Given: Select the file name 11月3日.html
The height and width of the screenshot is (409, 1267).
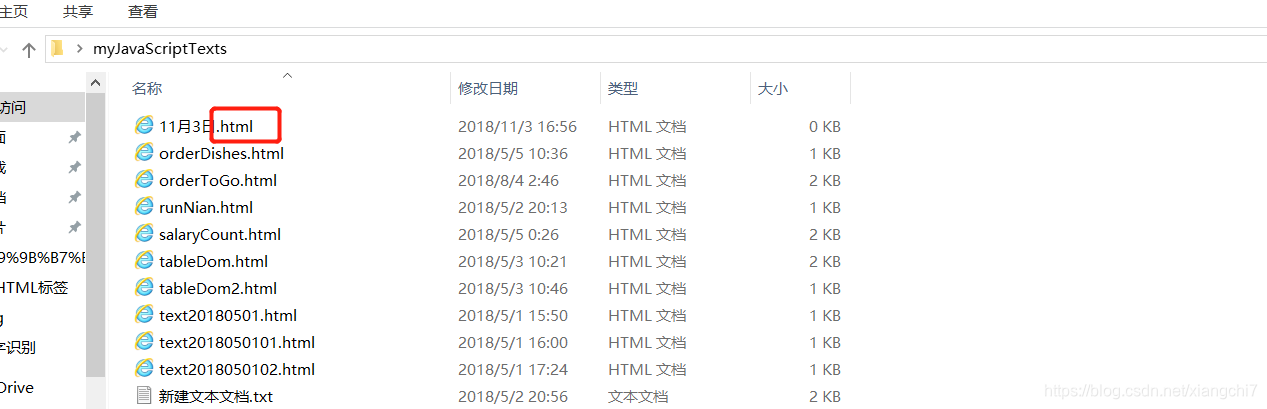Looking at the screenshot, I should (x=206, y=126).
